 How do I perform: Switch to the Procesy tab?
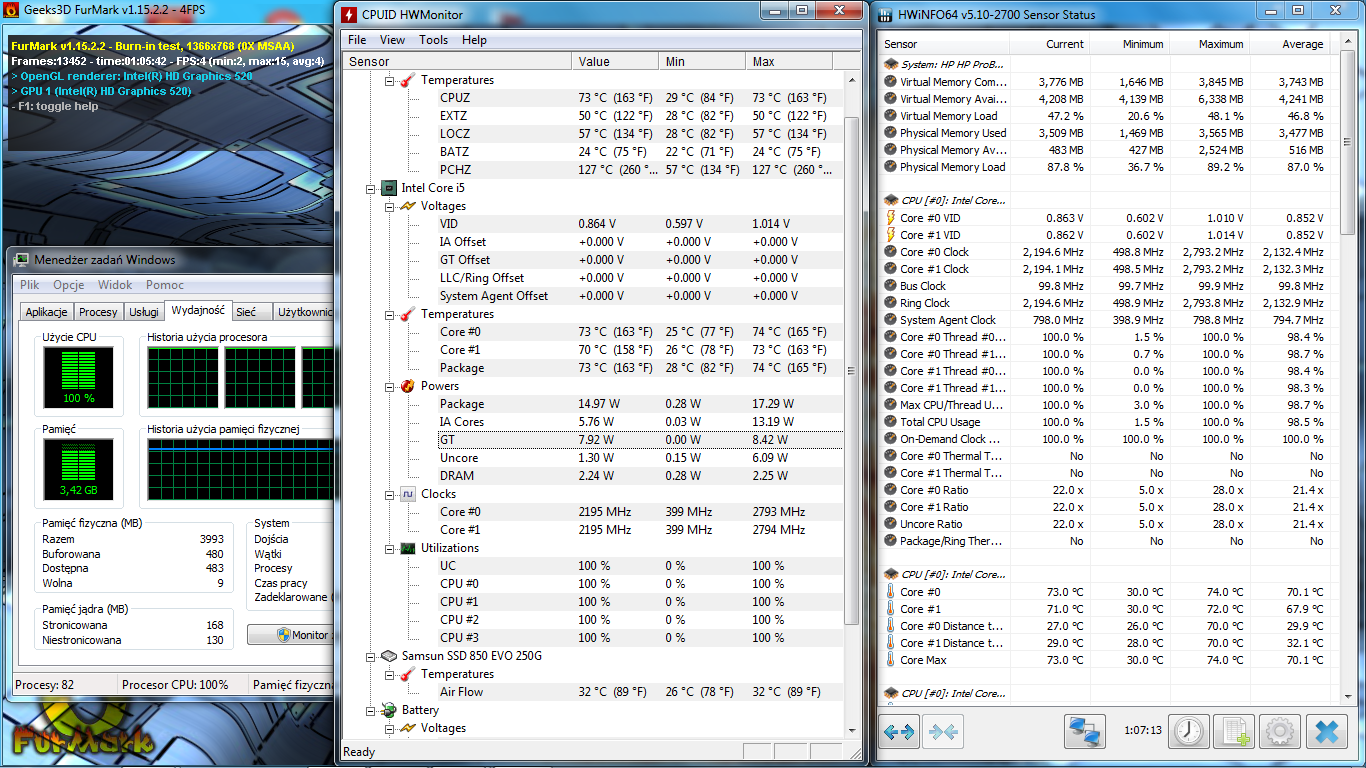98,312
